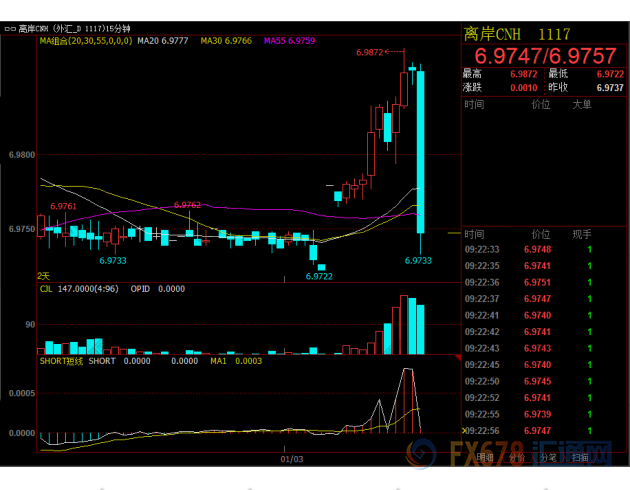Click the 6.9872 high price marker

pyautogui.click(x=369, y=50)
